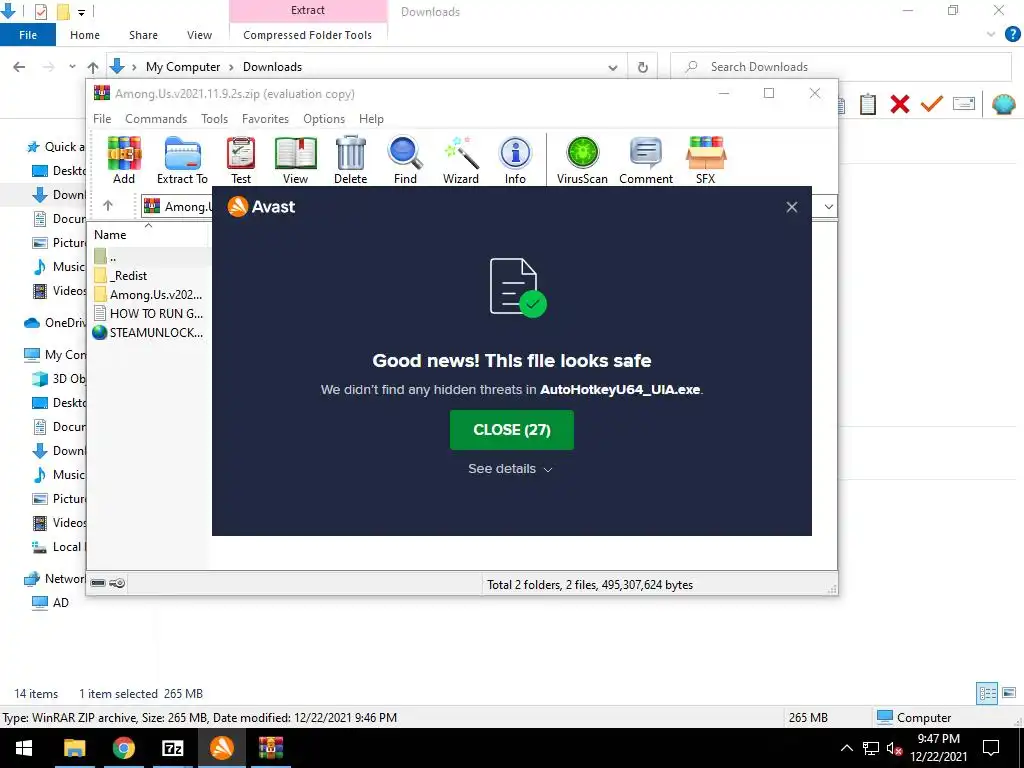Viewport: 1024px width, 768px height.
Task: Click the Extract To toolbar icon
Action: (182, 161)
